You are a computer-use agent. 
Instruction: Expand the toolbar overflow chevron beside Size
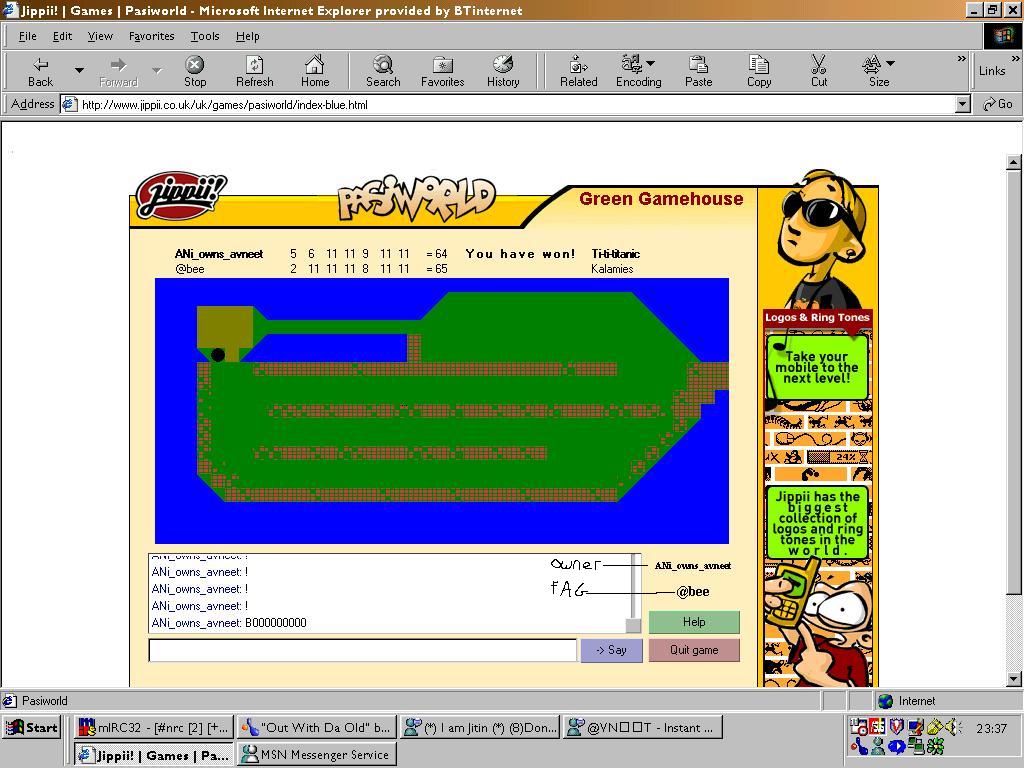pyautogui.click(x=961, y=59)
